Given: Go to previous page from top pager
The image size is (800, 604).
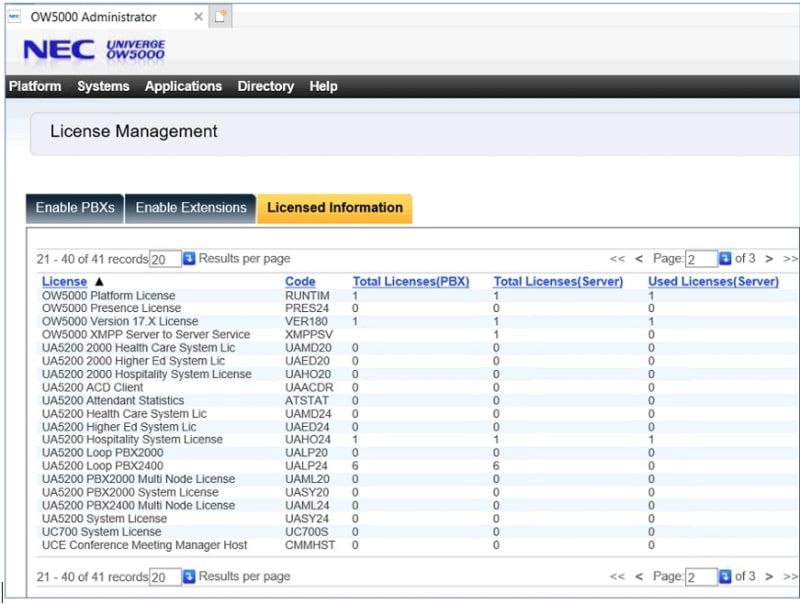Looking at the screenshot, I should click(639, 259).
